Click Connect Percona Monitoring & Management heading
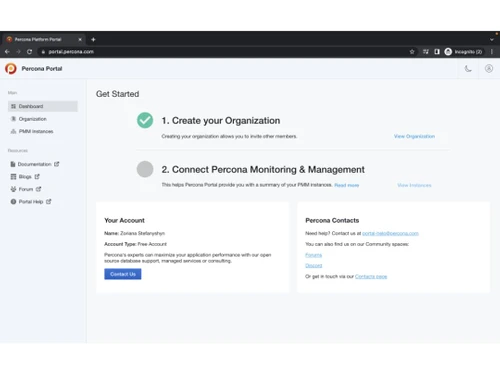 [x=263, y=169]
